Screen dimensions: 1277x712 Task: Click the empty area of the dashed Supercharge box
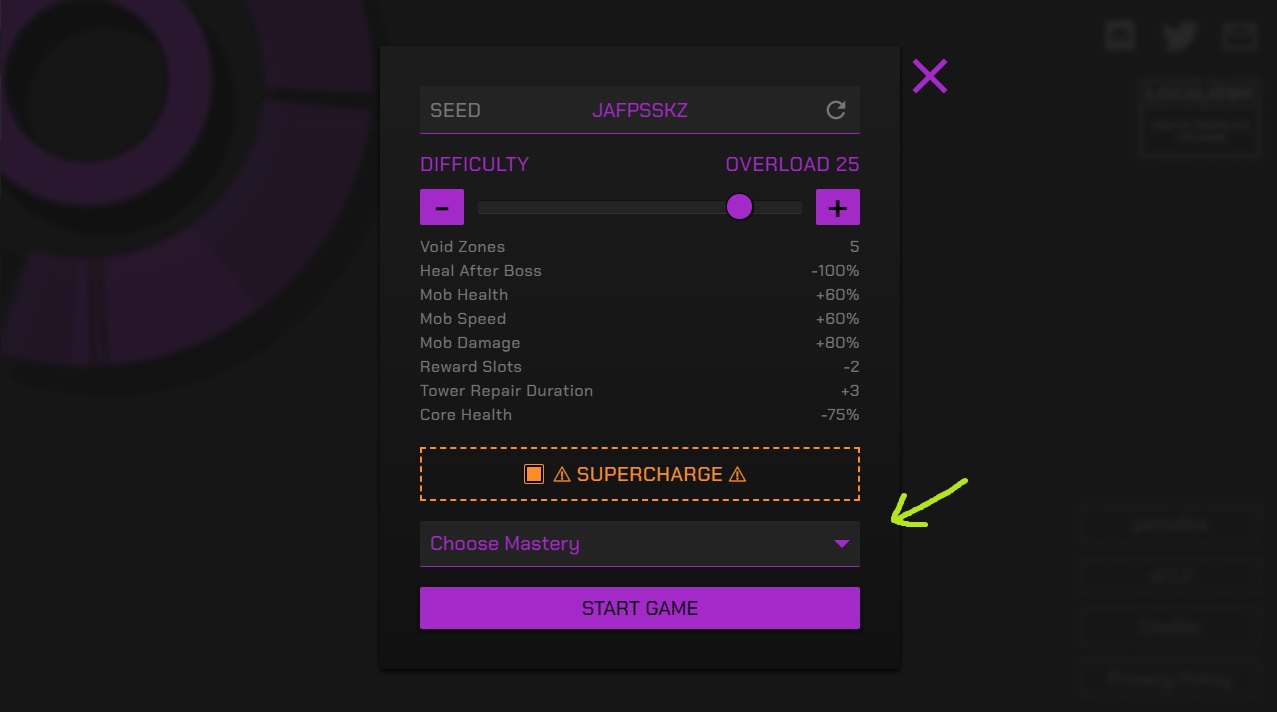coord(800,474)
